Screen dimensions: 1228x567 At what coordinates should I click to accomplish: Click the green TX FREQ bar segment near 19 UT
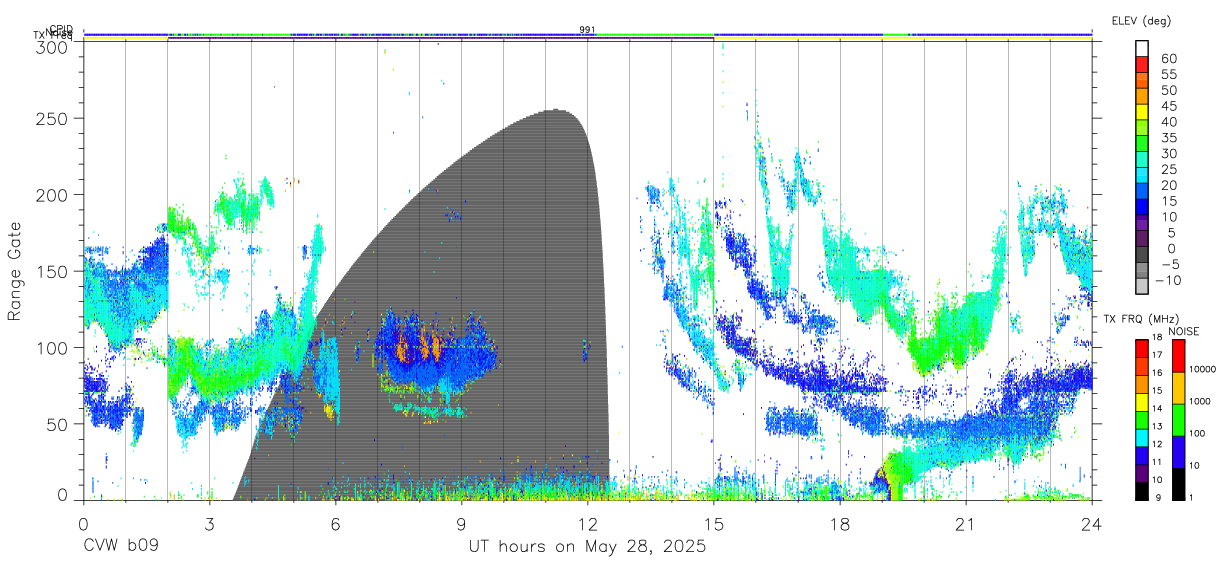tap(896, 35)
